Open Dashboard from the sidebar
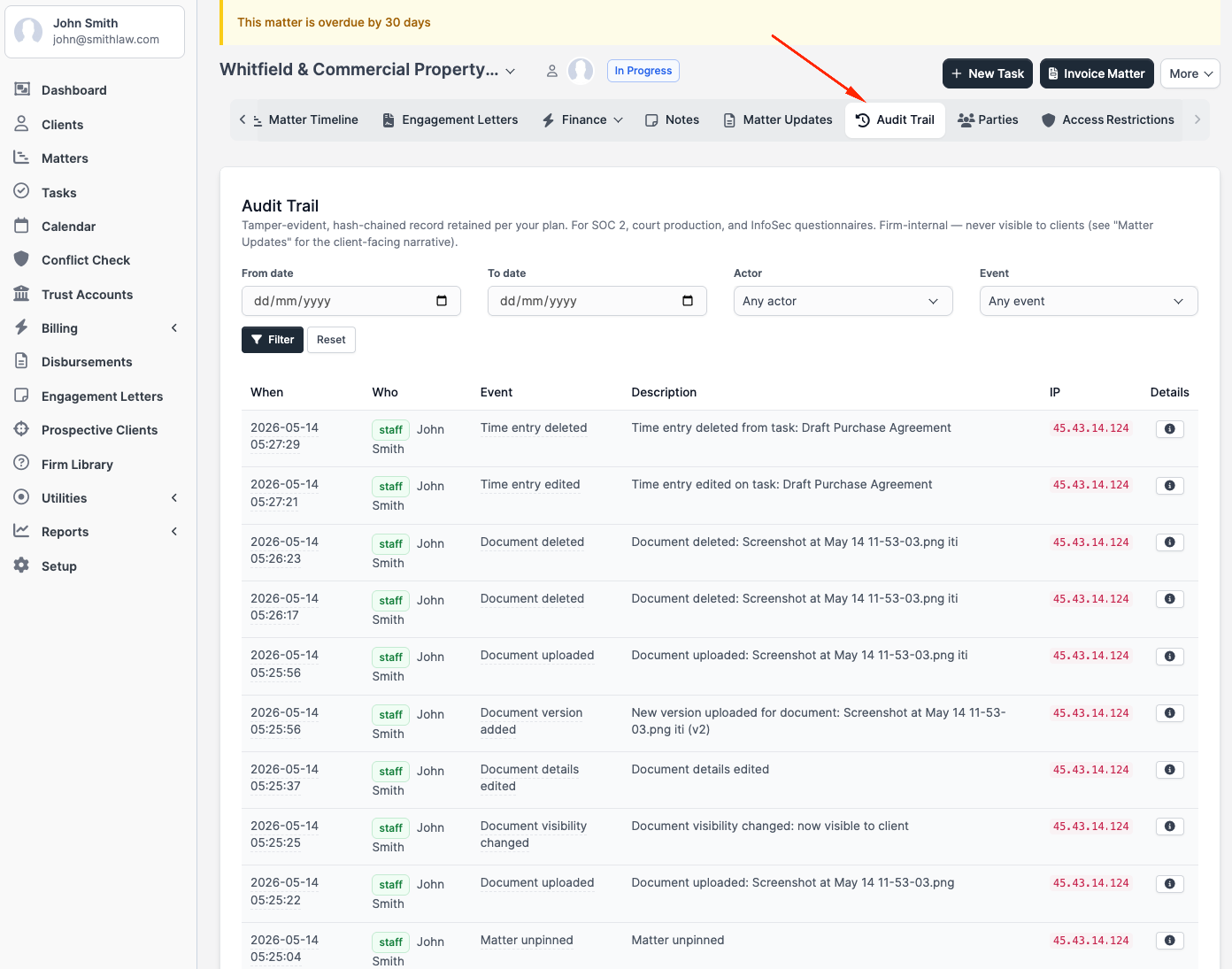Image resolution: width=1232 pixels, height=969 pixels. (x=74, y=90)
